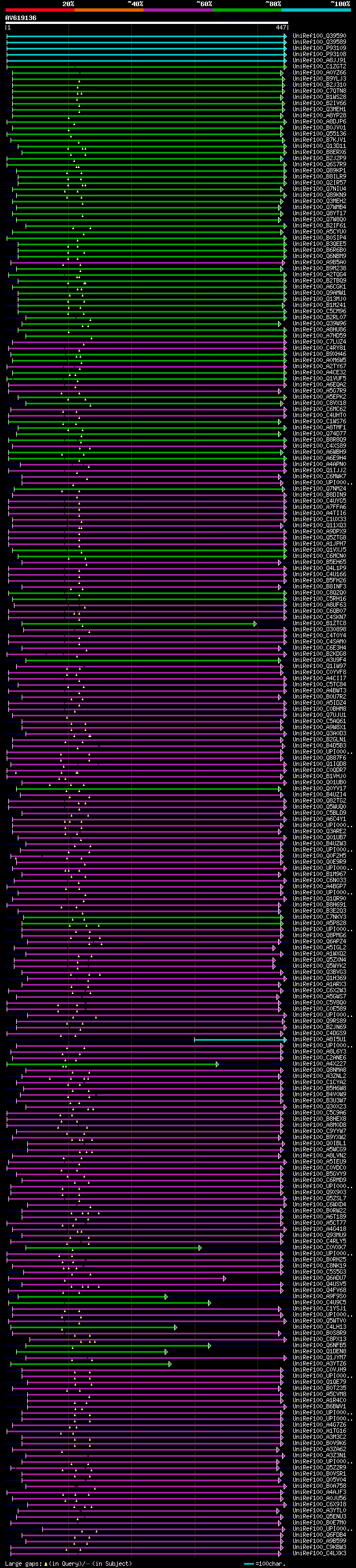
Task: Click the green alignment bar for UniRef100_A9F9S0
Action: point(92,1297)
